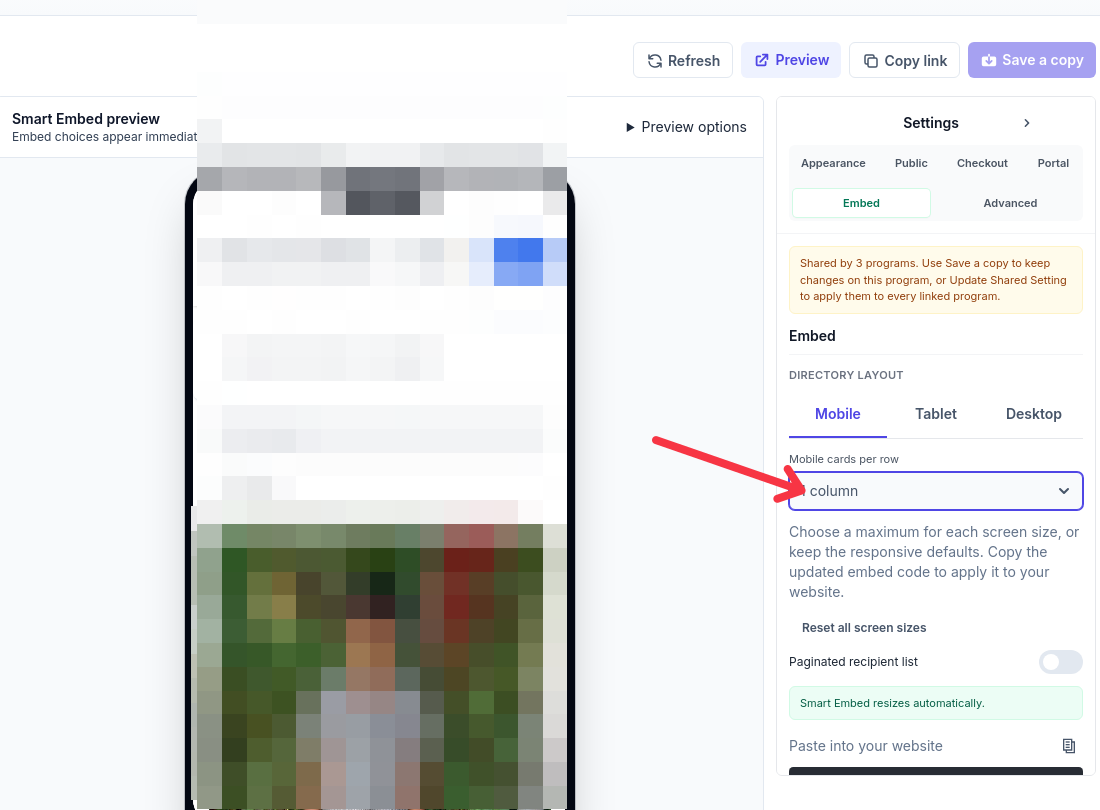Click the 'Smart Embed resizes automatically.' notice
This screenshot has height=810, width=1100.
(x=936, y=703)
